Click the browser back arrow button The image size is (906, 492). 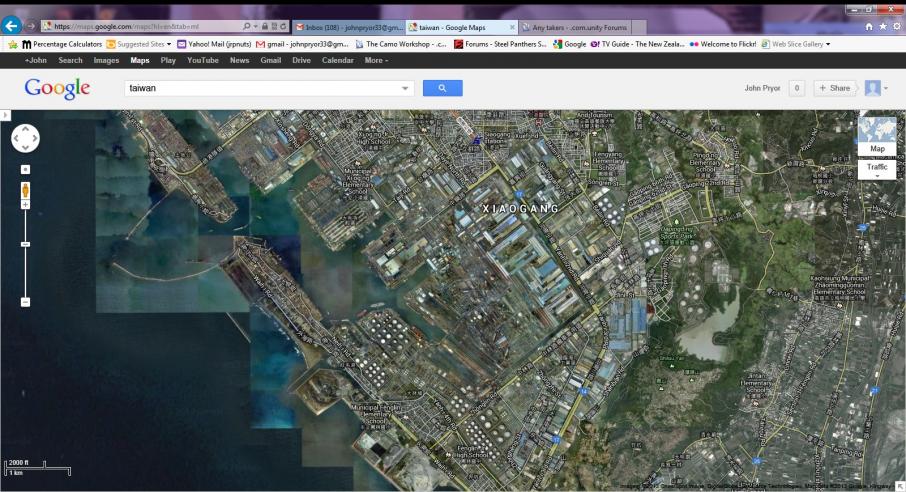pyautogui.click(x=12, y=27)
